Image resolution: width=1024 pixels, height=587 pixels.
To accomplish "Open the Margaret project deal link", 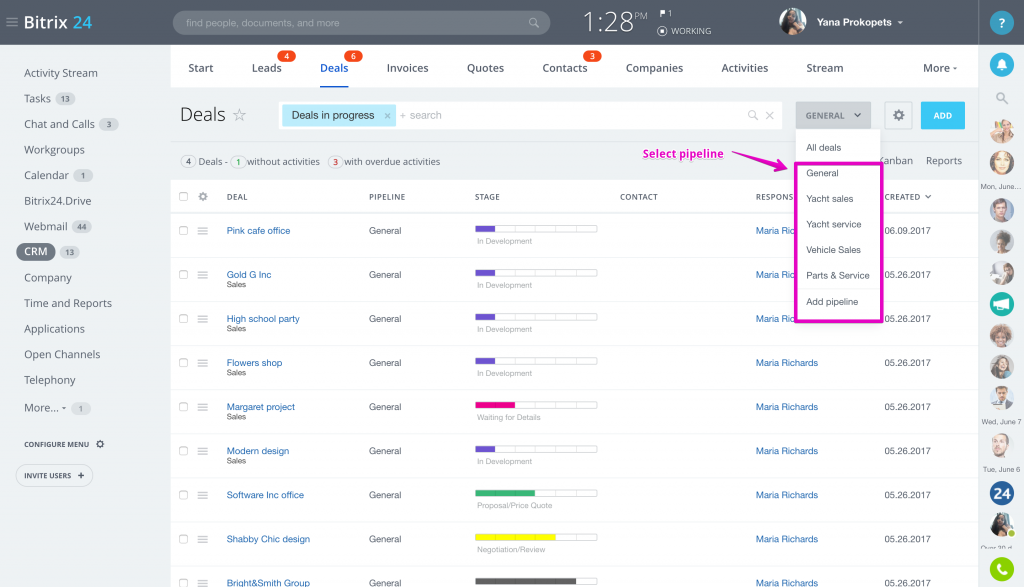I will pos(261,407).
